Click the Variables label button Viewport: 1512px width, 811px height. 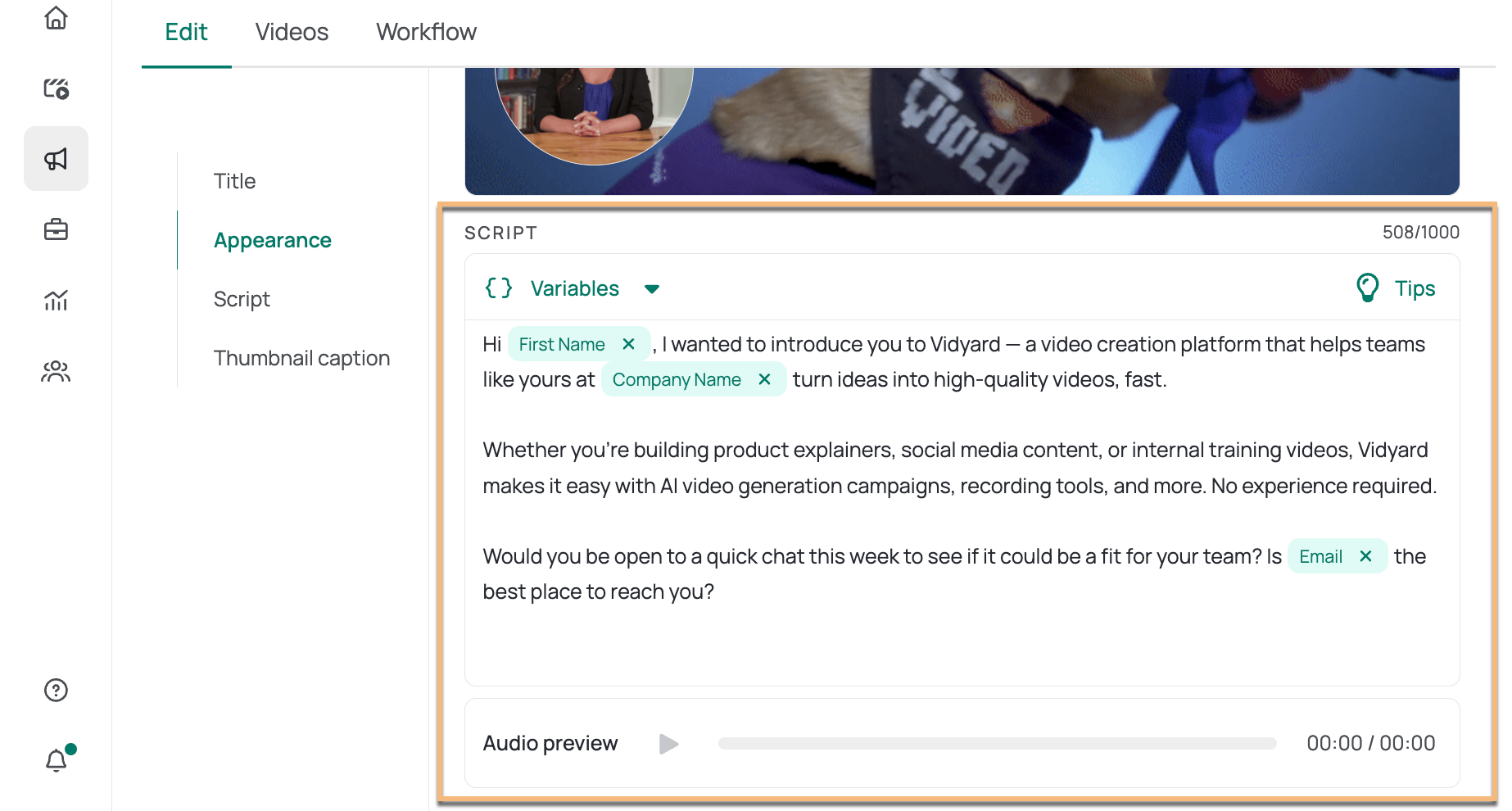(575, 288)
